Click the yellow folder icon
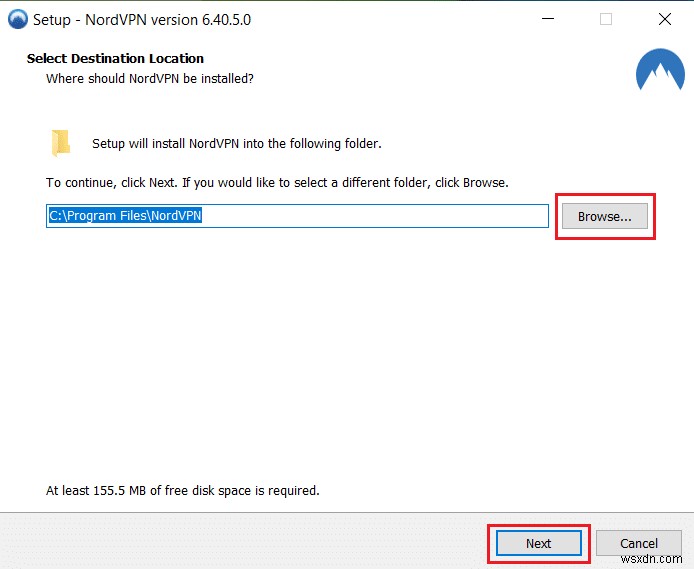The height and width of the screenshot is (569, 694). tap(61, 143)
